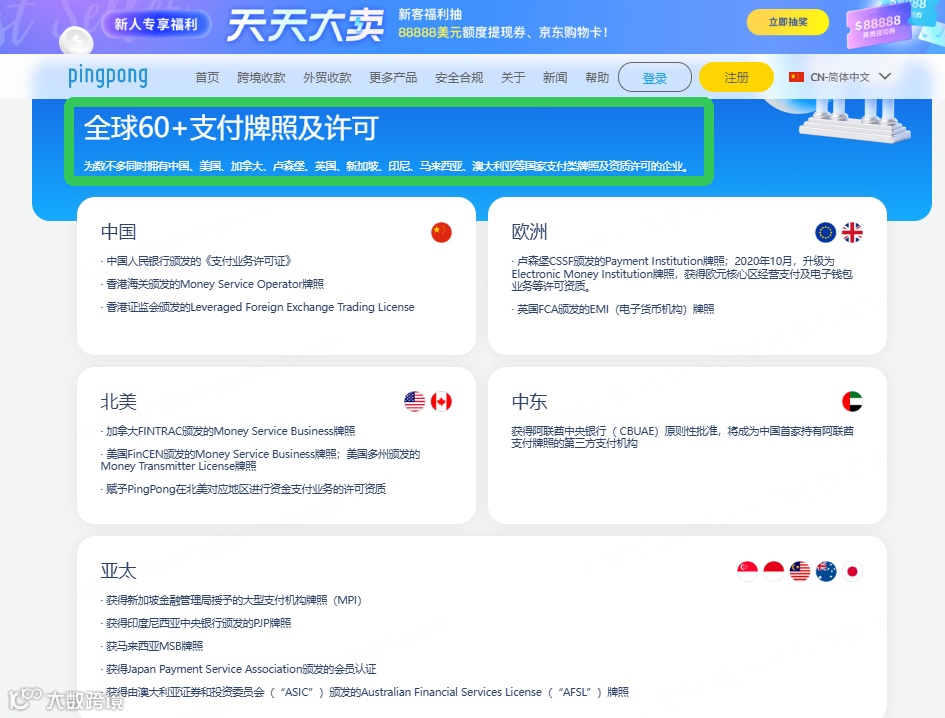The height and width of the screenshot is (718, 945).
Task: Click the 立即抽奖 banner button
Action: tap(788, 22)
